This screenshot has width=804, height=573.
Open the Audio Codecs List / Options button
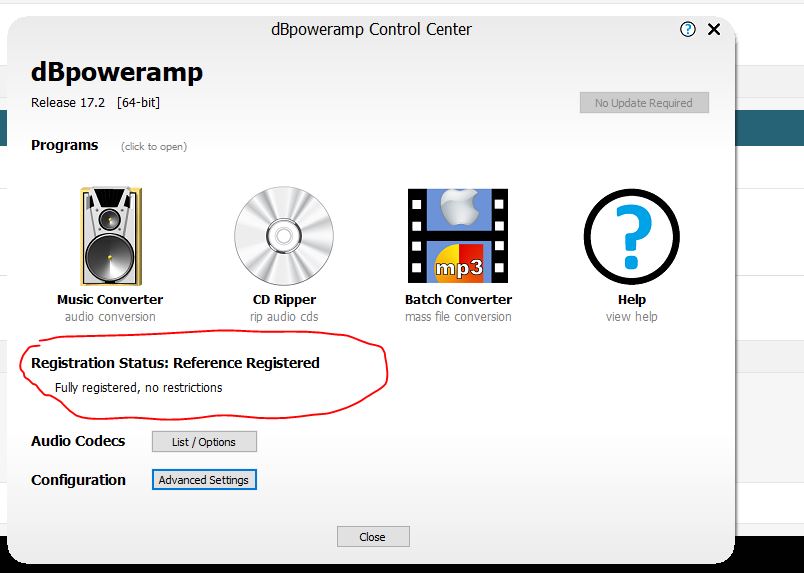coord(204,441)
